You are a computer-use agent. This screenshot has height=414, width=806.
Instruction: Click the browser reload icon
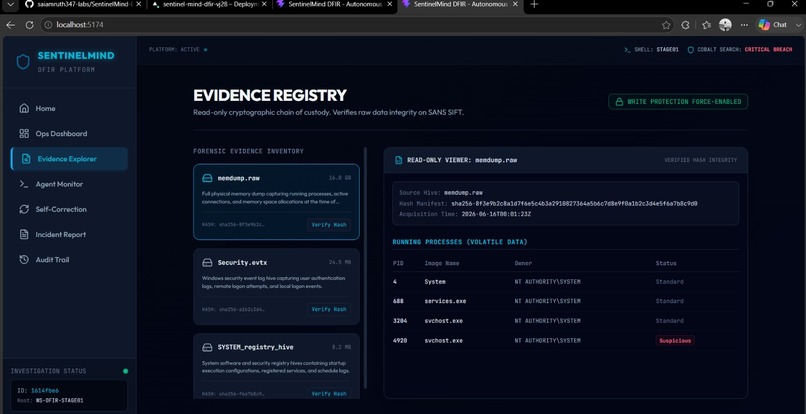(29, 25)
